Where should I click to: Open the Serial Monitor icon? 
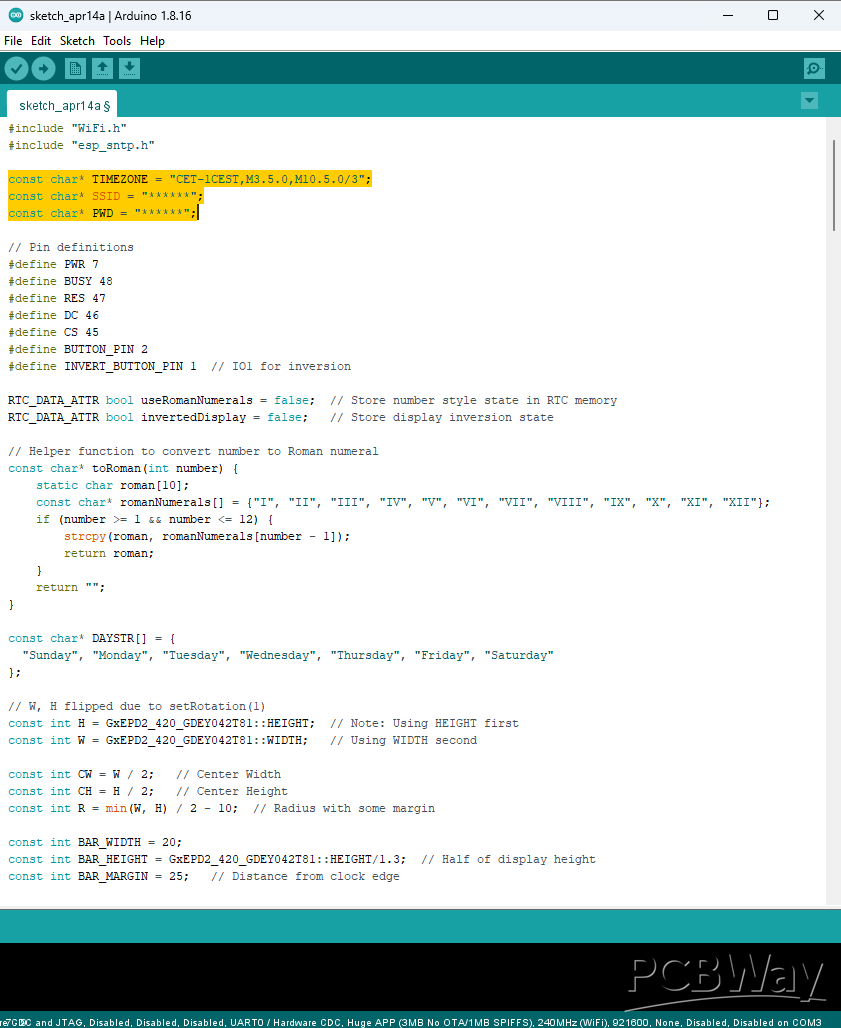coord(814,68)
